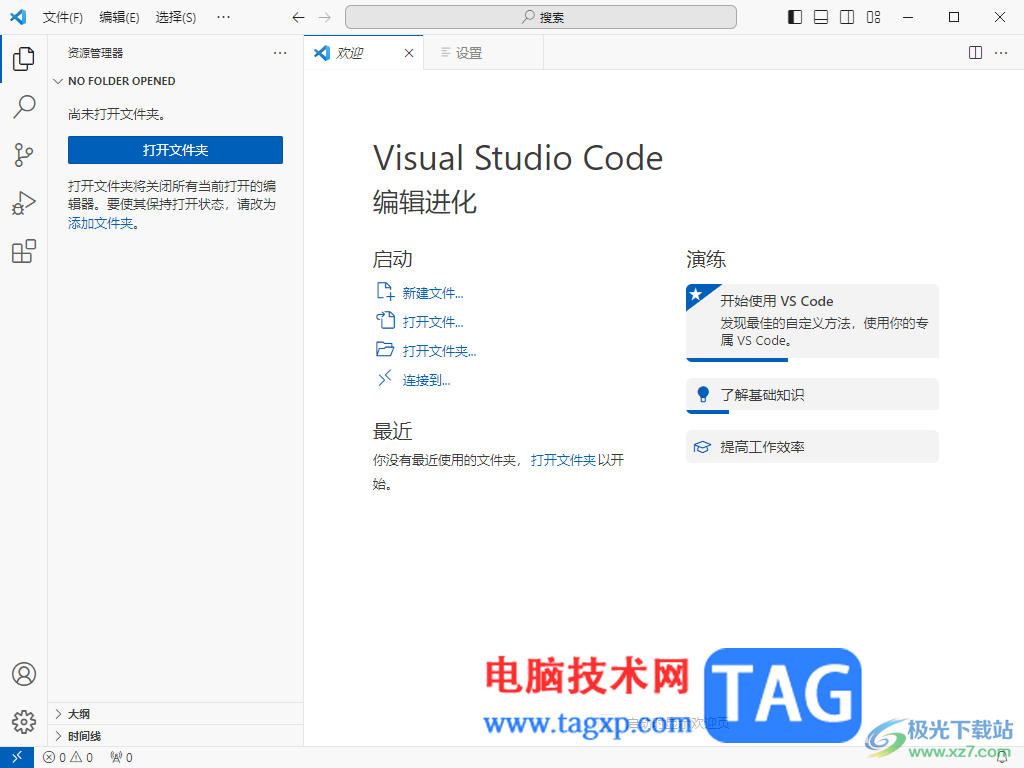Open the customize layout icon
This screenshot has width=1024, height=768.
tap(874, 18)
